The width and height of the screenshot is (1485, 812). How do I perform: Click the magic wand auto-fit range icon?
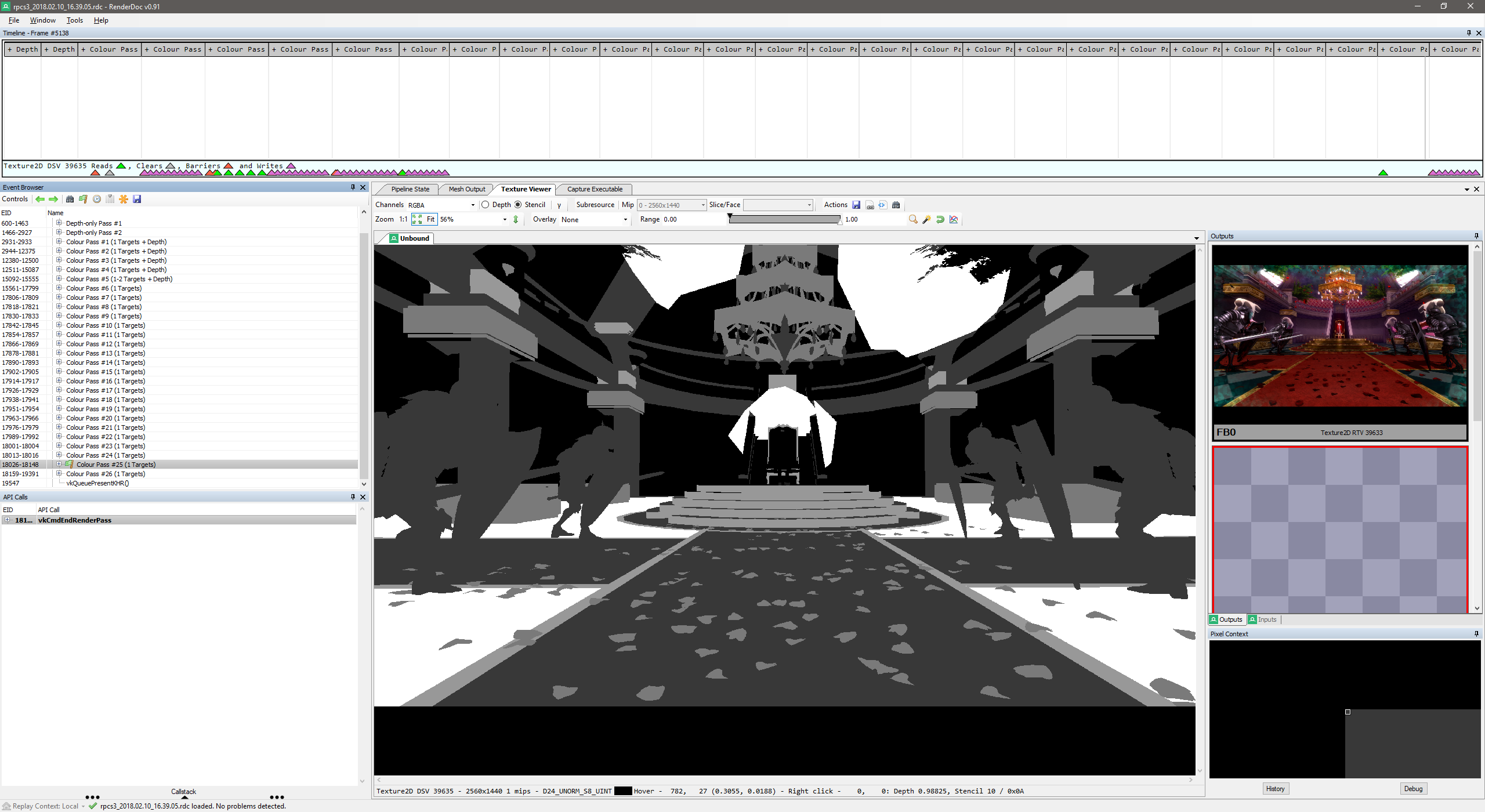tap(927, 220)
